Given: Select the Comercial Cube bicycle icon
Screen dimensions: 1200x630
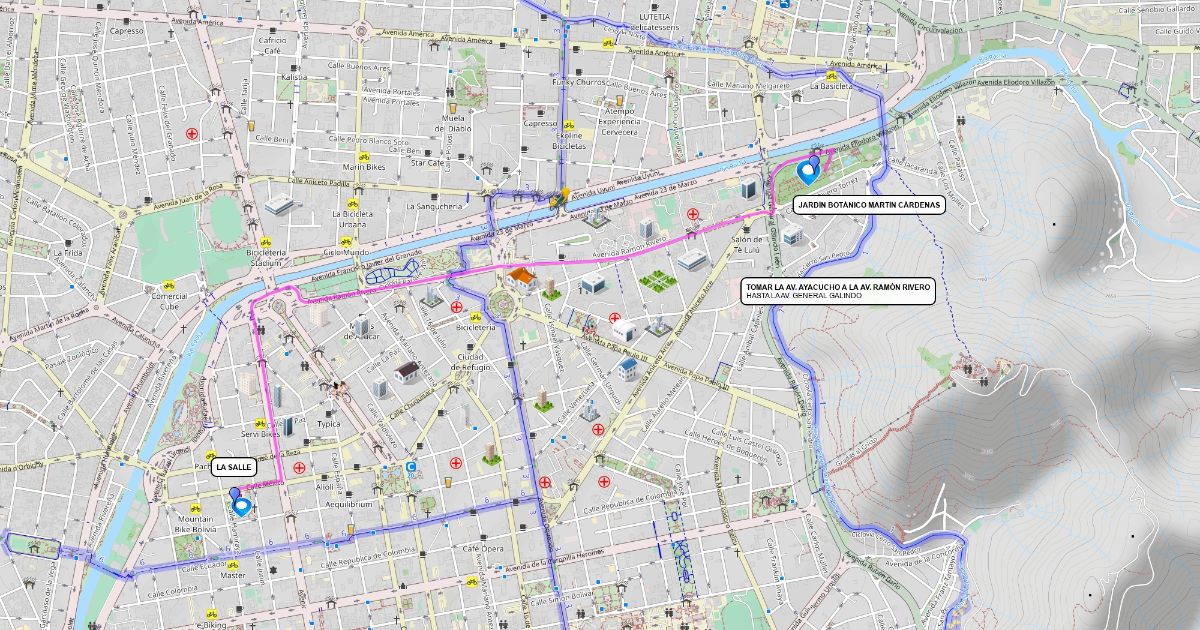Looking at the screenshot, I should [169, 285].
